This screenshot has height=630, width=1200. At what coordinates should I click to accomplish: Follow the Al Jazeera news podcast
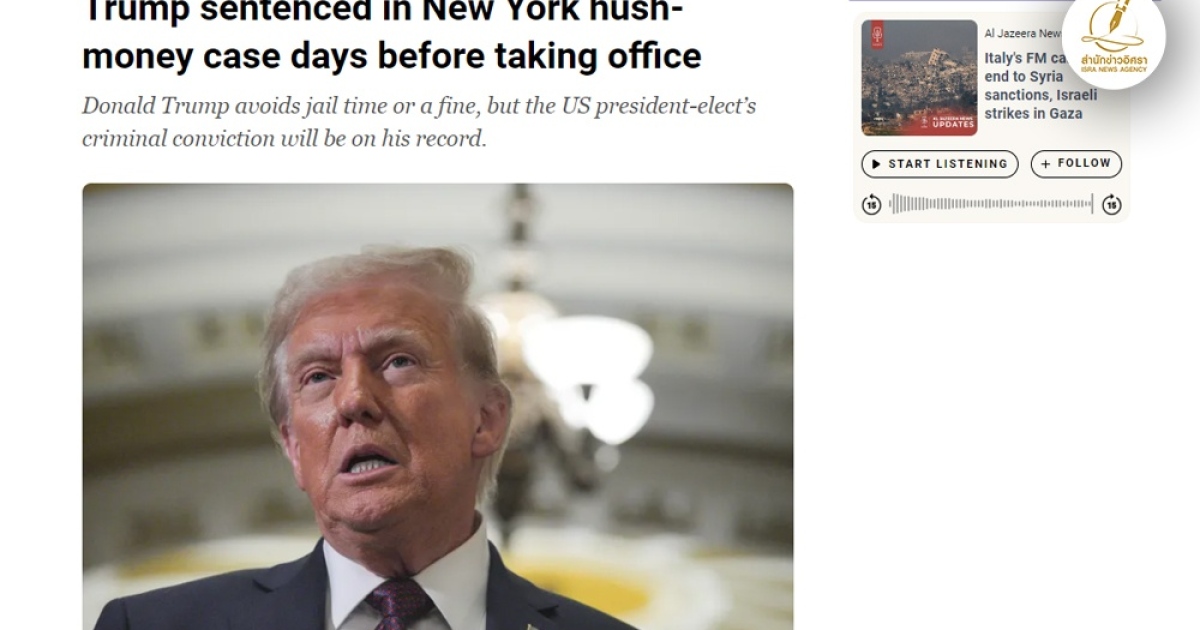(1076, 164)
